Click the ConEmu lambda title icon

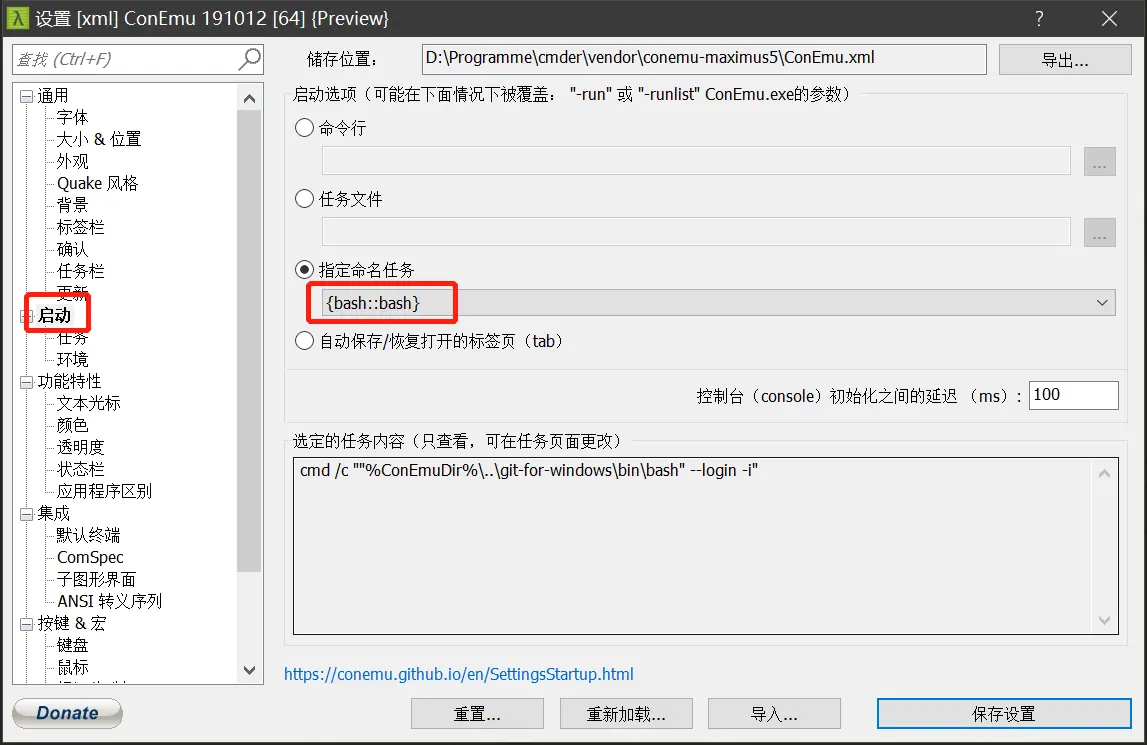pos(17,18)
